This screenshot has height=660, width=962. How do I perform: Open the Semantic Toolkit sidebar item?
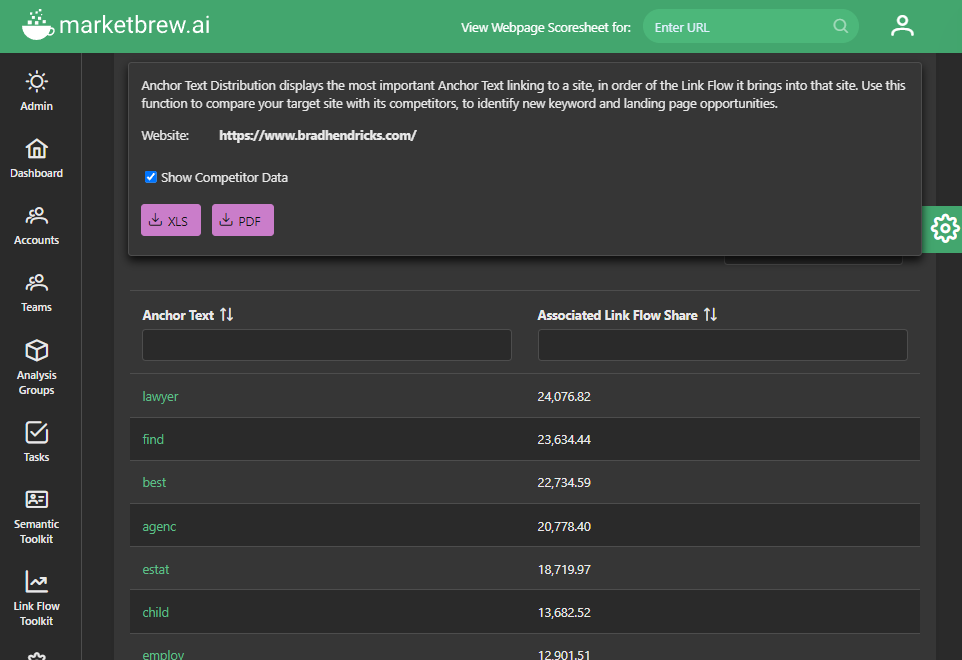click(37, 515)
